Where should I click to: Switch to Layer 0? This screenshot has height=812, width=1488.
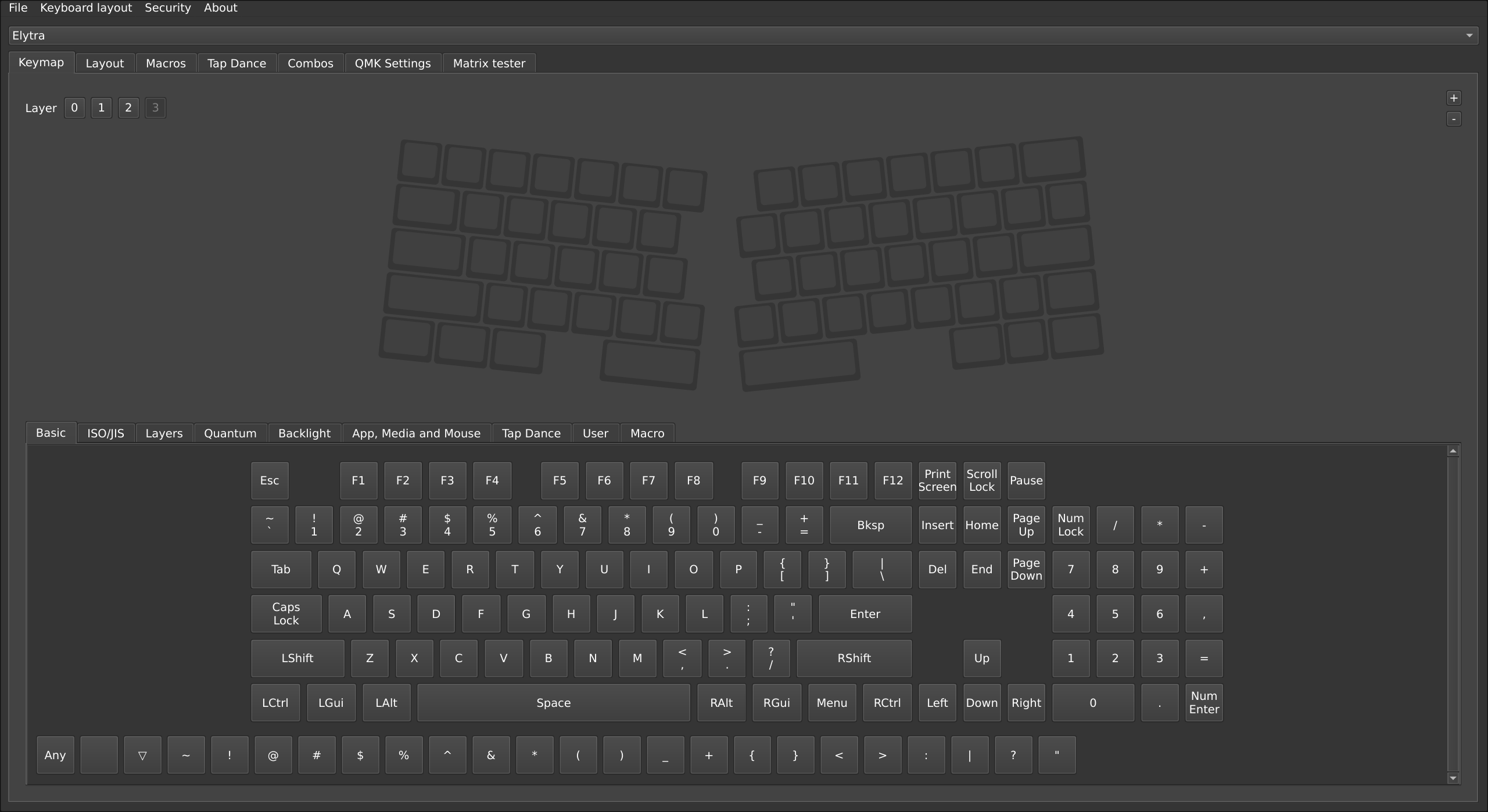(74, 107)
